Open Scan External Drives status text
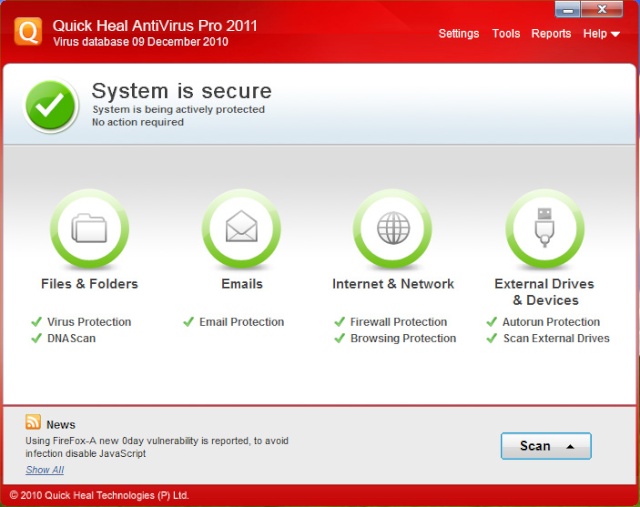This screenshot has height=507, width=640. point(556,338)
